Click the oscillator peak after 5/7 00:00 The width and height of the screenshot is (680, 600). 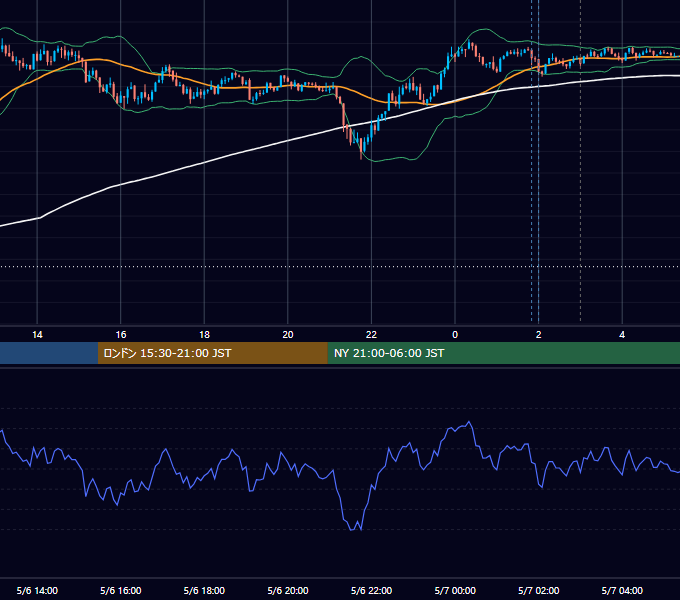468,423
